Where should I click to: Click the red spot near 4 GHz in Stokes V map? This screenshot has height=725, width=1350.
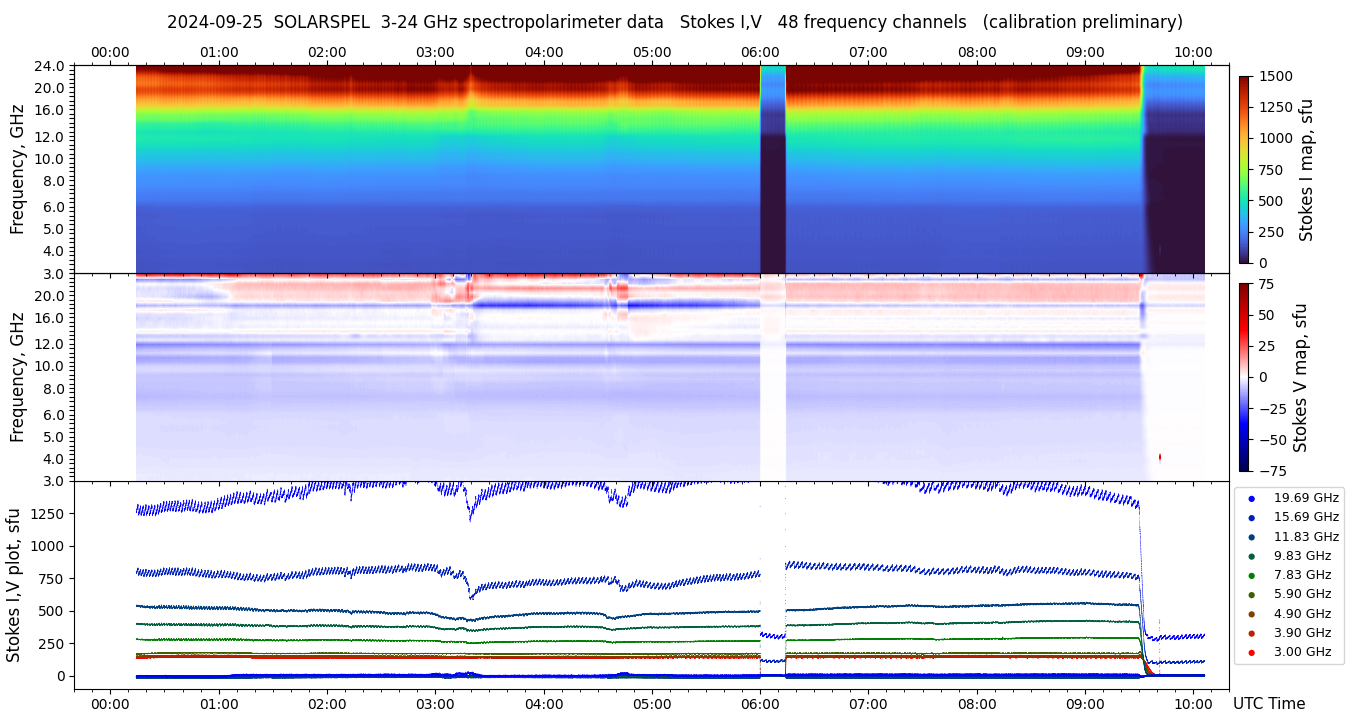1160,457
